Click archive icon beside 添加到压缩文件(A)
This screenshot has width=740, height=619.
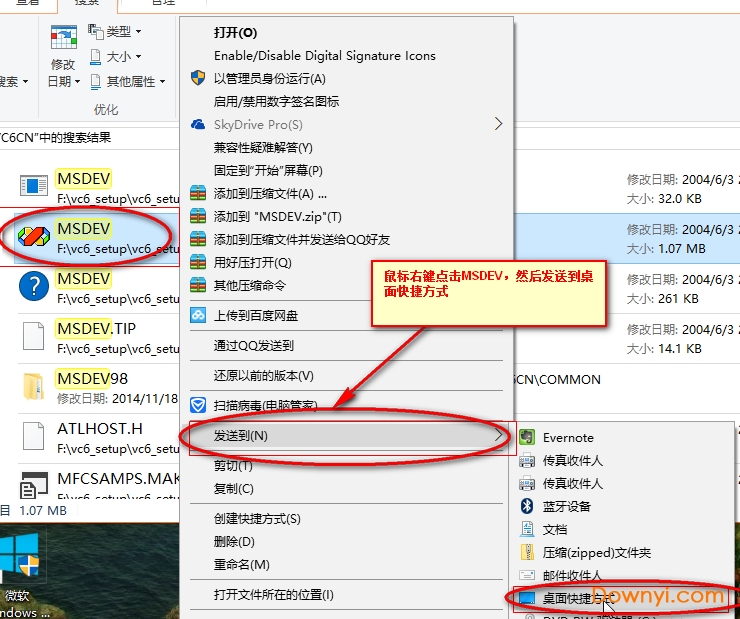click(x=198, y=193)
